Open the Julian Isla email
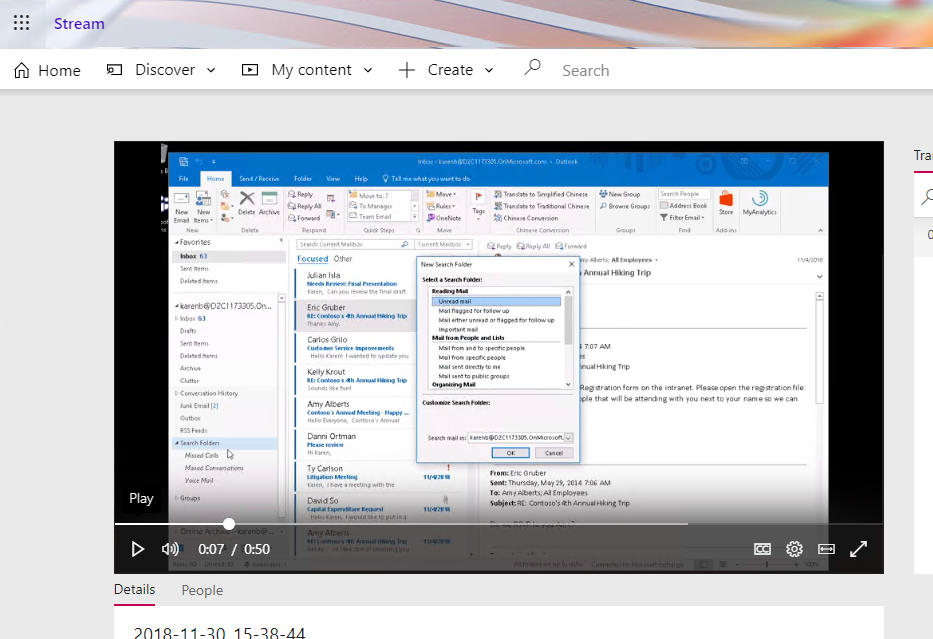 click(357, 283)
